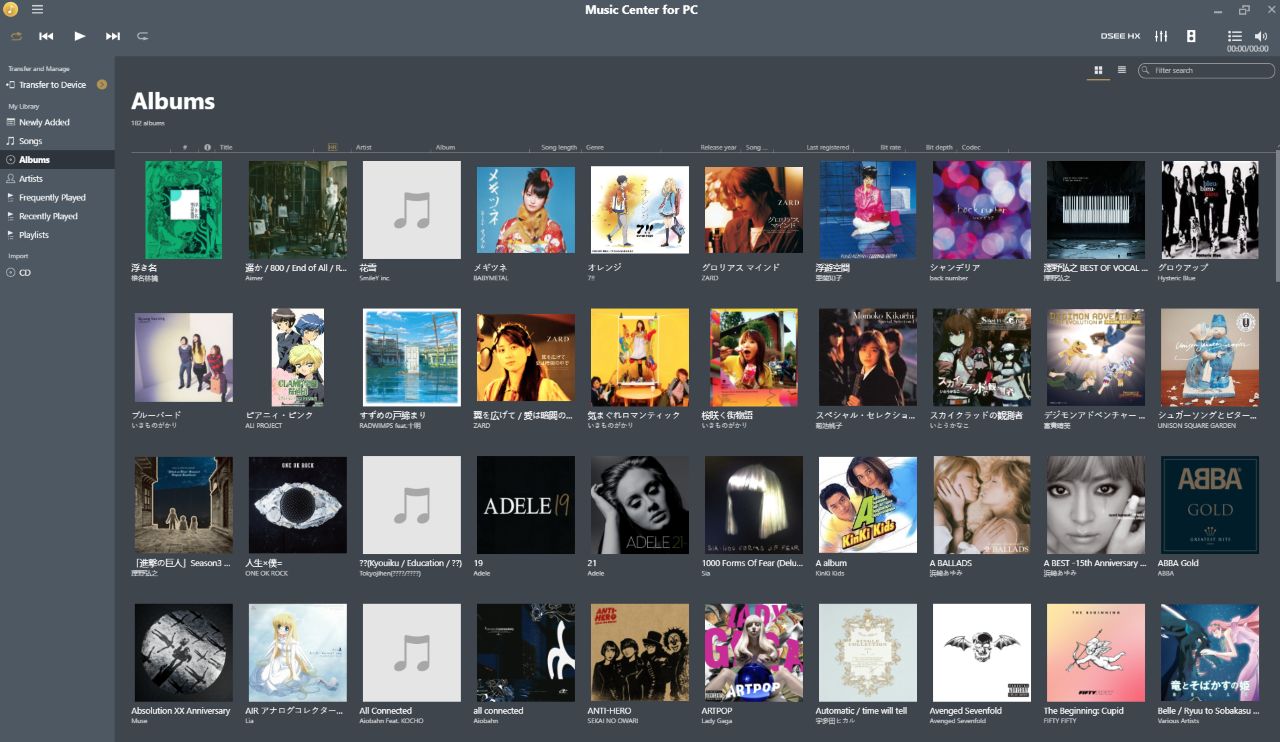Open the Aimer album cover
This screenshot has width=1280, height=742.
298,210
